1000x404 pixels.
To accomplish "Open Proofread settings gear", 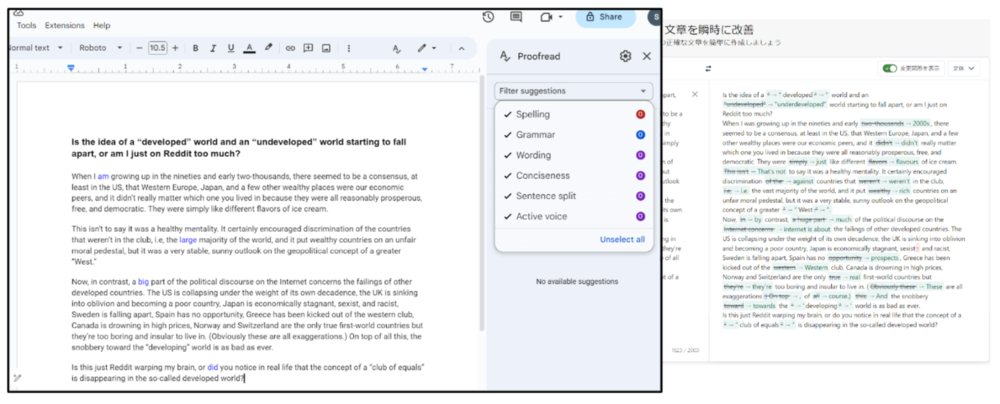I will tap(625, 56).
